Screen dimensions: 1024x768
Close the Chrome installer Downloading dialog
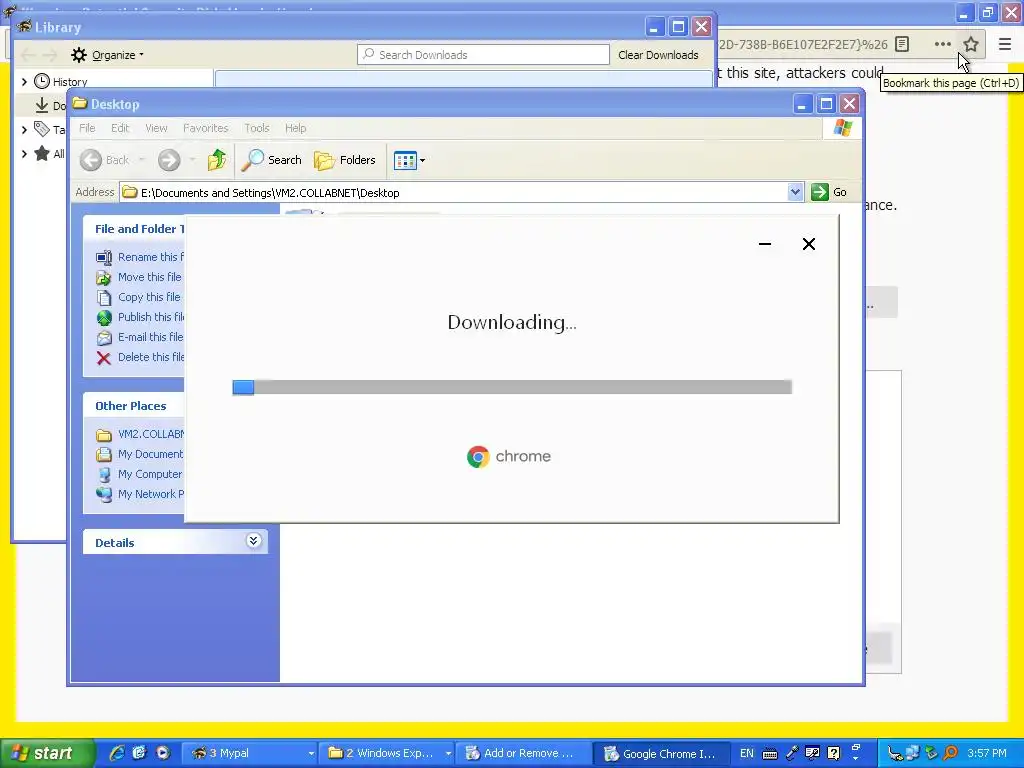point(808,244)
